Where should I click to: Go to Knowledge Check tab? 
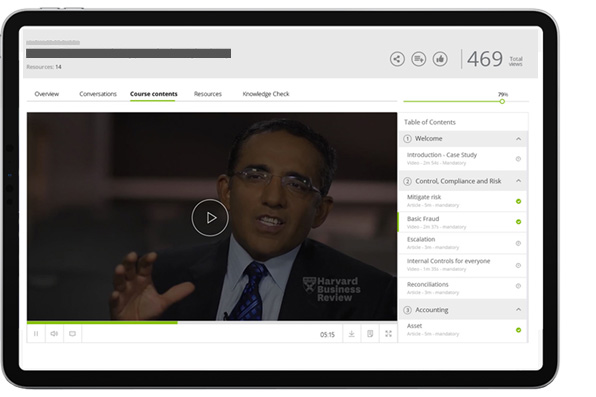(266, 94)
